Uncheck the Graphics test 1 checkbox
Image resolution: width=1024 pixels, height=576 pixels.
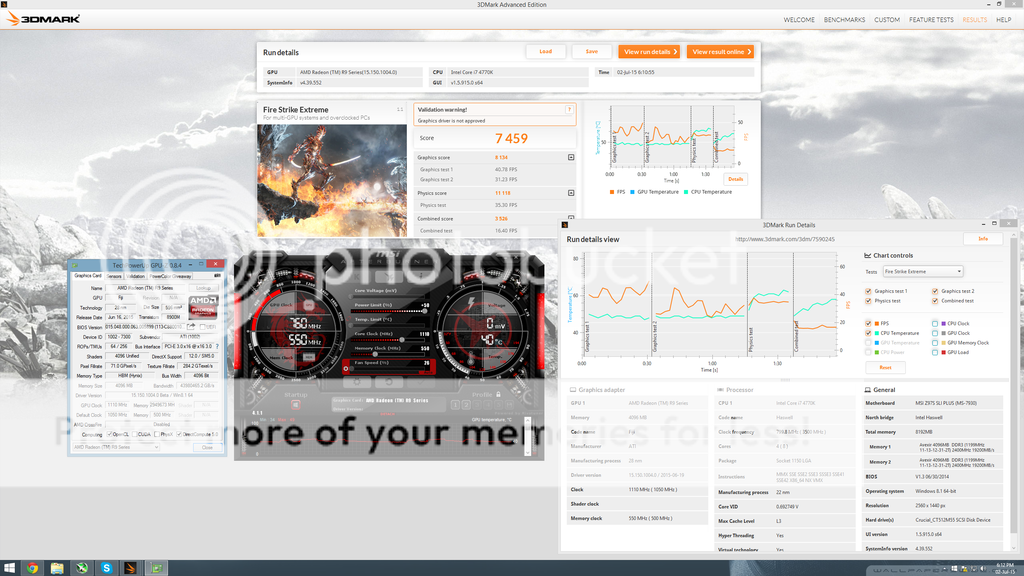pos(868,291)
